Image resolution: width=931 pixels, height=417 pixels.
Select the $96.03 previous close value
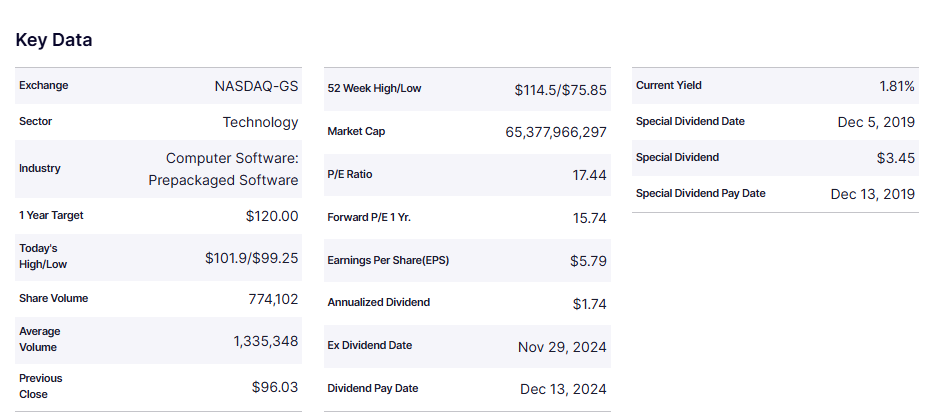275,386
